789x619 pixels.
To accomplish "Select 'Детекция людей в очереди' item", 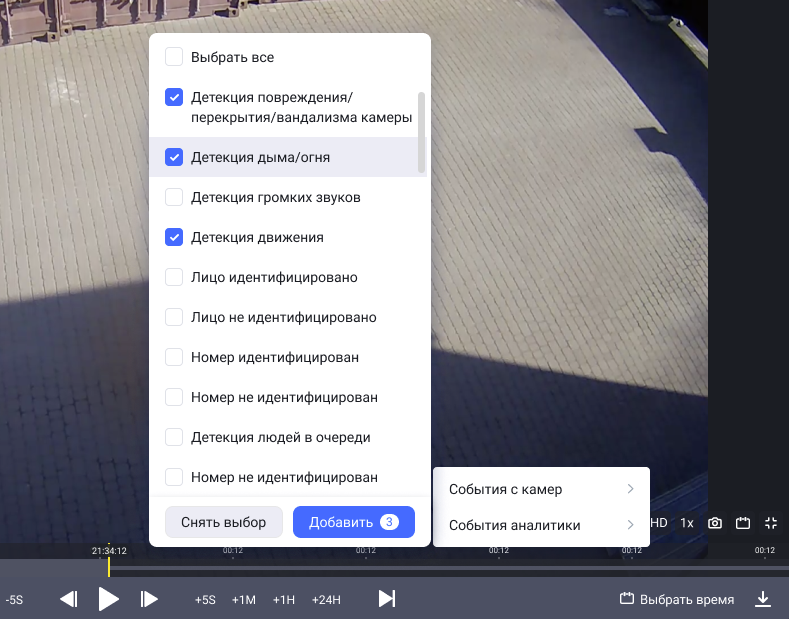I will click(x=174, y=437).
